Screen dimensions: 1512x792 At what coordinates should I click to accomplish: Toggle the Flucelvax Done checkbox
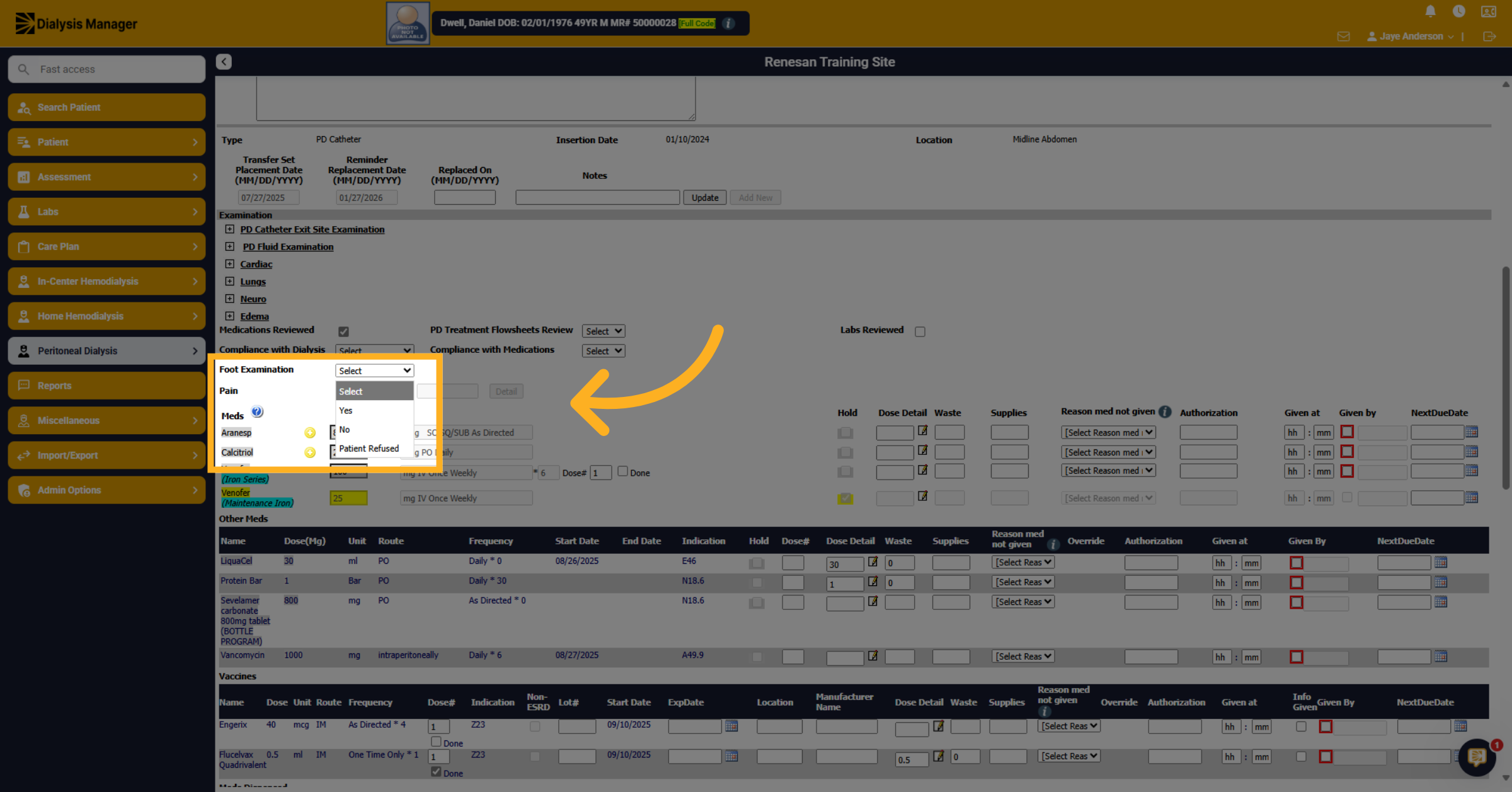coord(436,771)
